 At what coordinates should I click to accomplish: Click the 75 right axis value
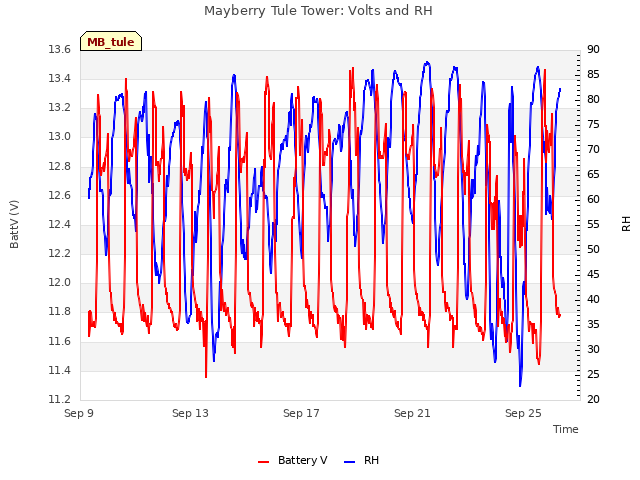tap(593, 124)
